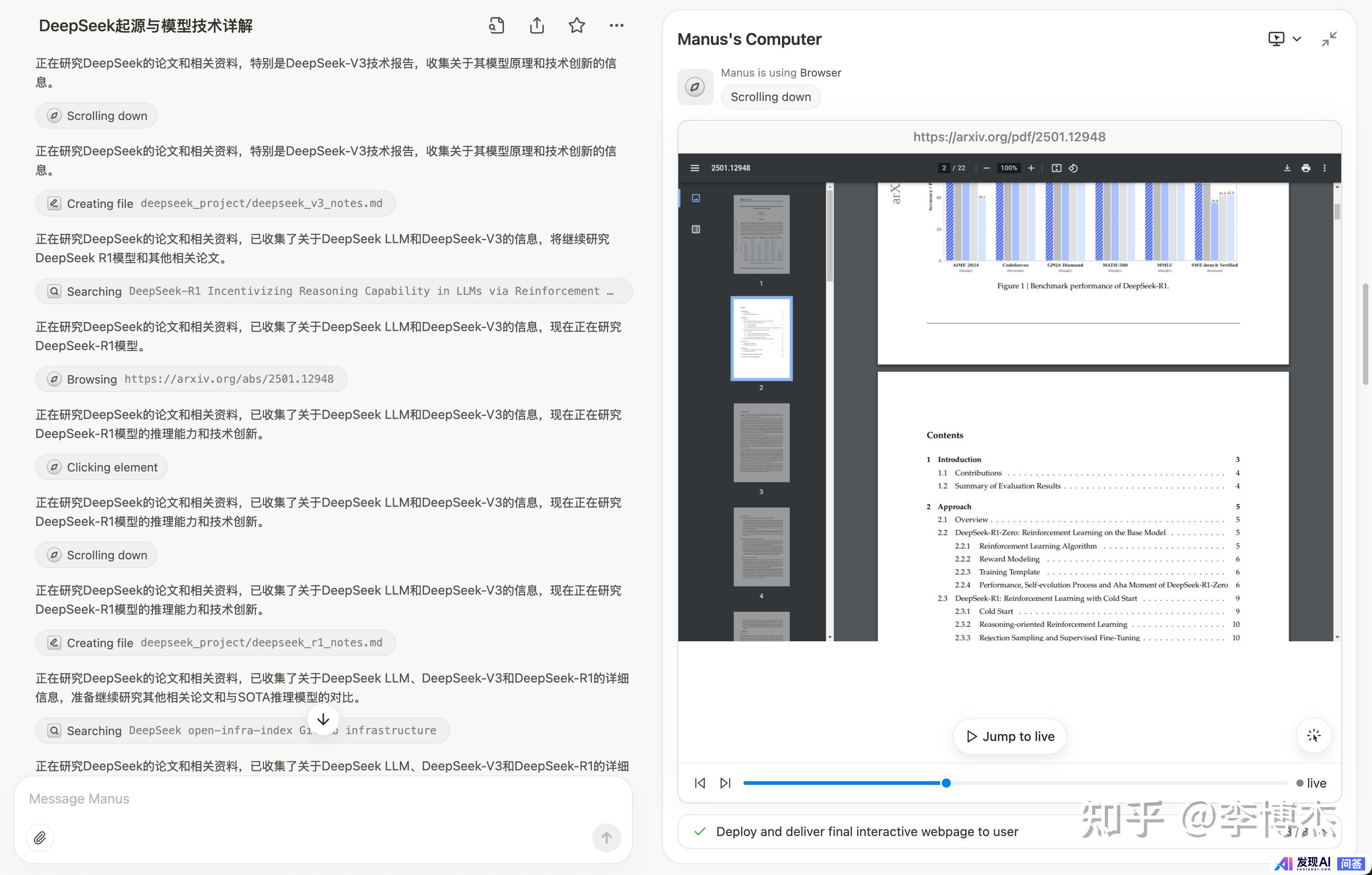
Task: Collapse Manus's Computer panel
Action: [1329, 39]
